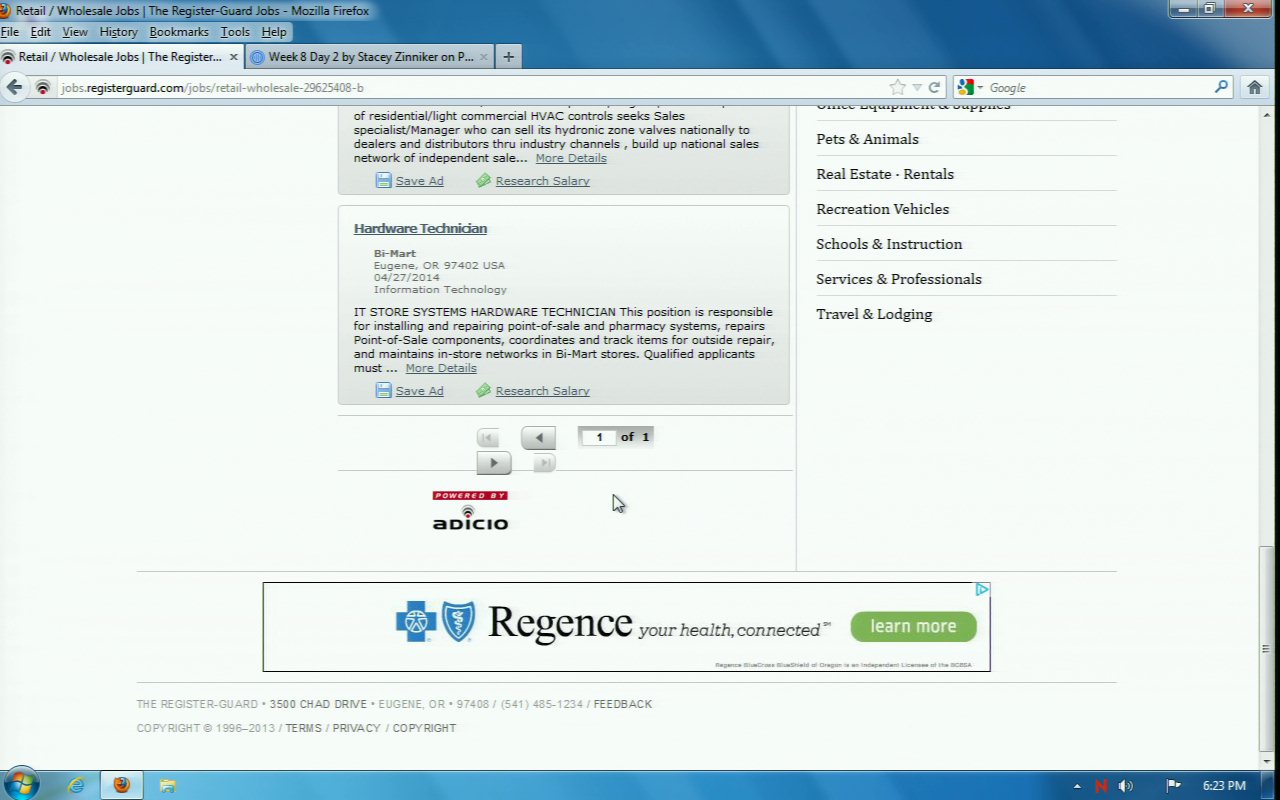Open the Pets & Animals category

click(867, 139)
